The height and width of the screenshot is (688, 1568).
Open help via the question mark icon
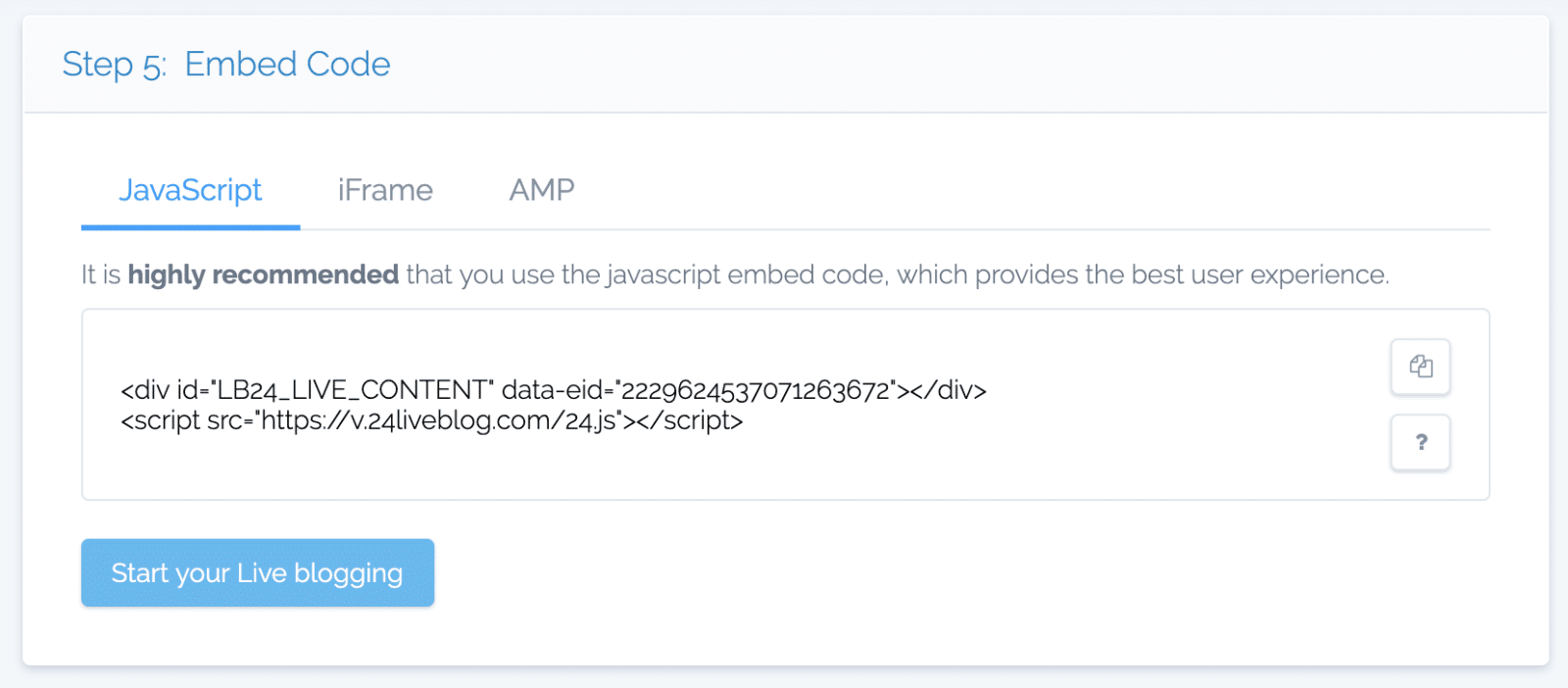pyautogui.click(x=1420, y=442)
